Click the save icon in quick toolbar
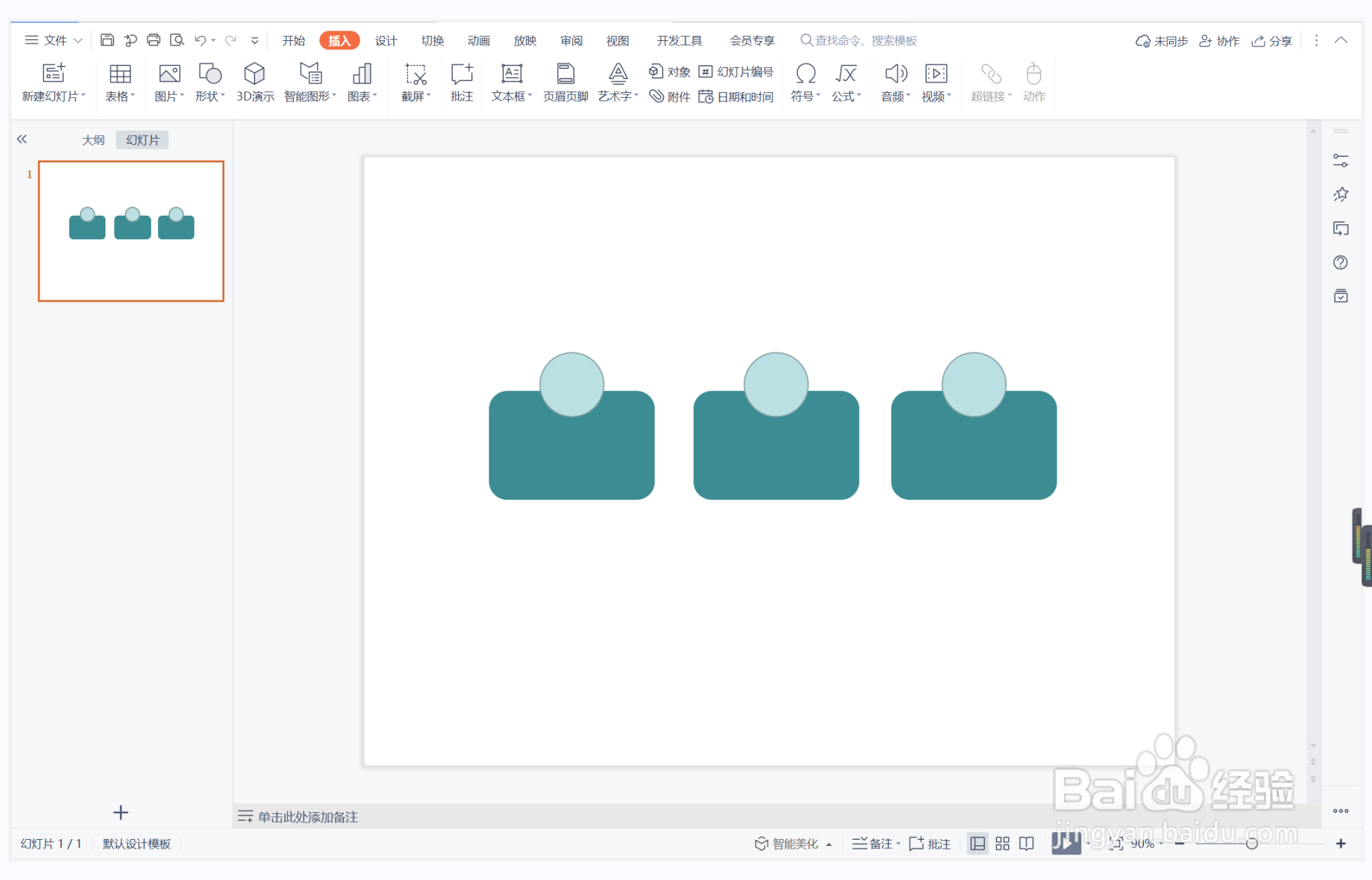Screen dimensions: 1372x880 [107, 40]
